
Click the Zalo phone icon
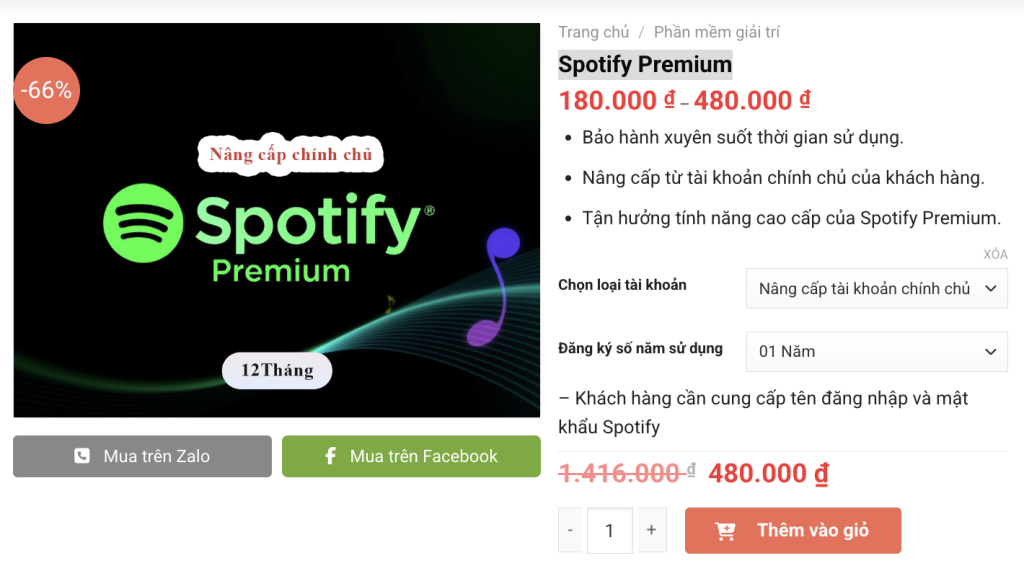point(82,456)
